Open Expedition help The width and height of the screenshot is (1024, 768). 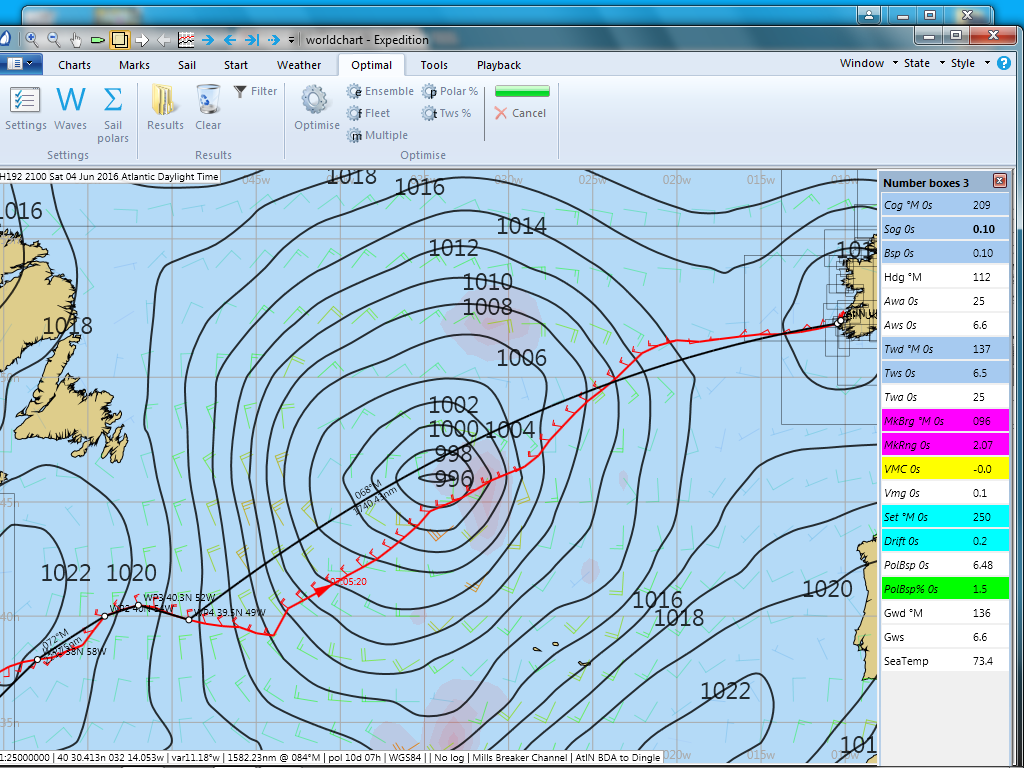pyautogui.click(x=1003, y=63)
